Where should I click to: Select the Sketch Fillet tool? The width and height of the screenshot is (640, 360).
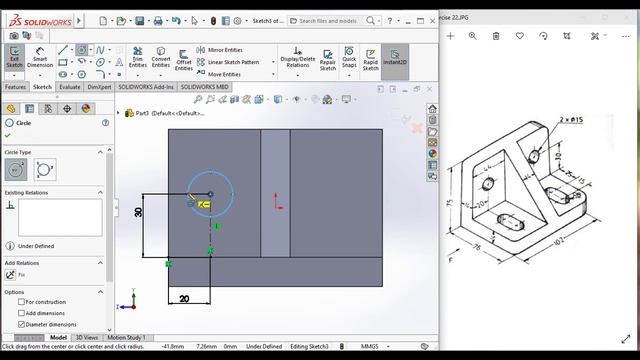(100, 74)
